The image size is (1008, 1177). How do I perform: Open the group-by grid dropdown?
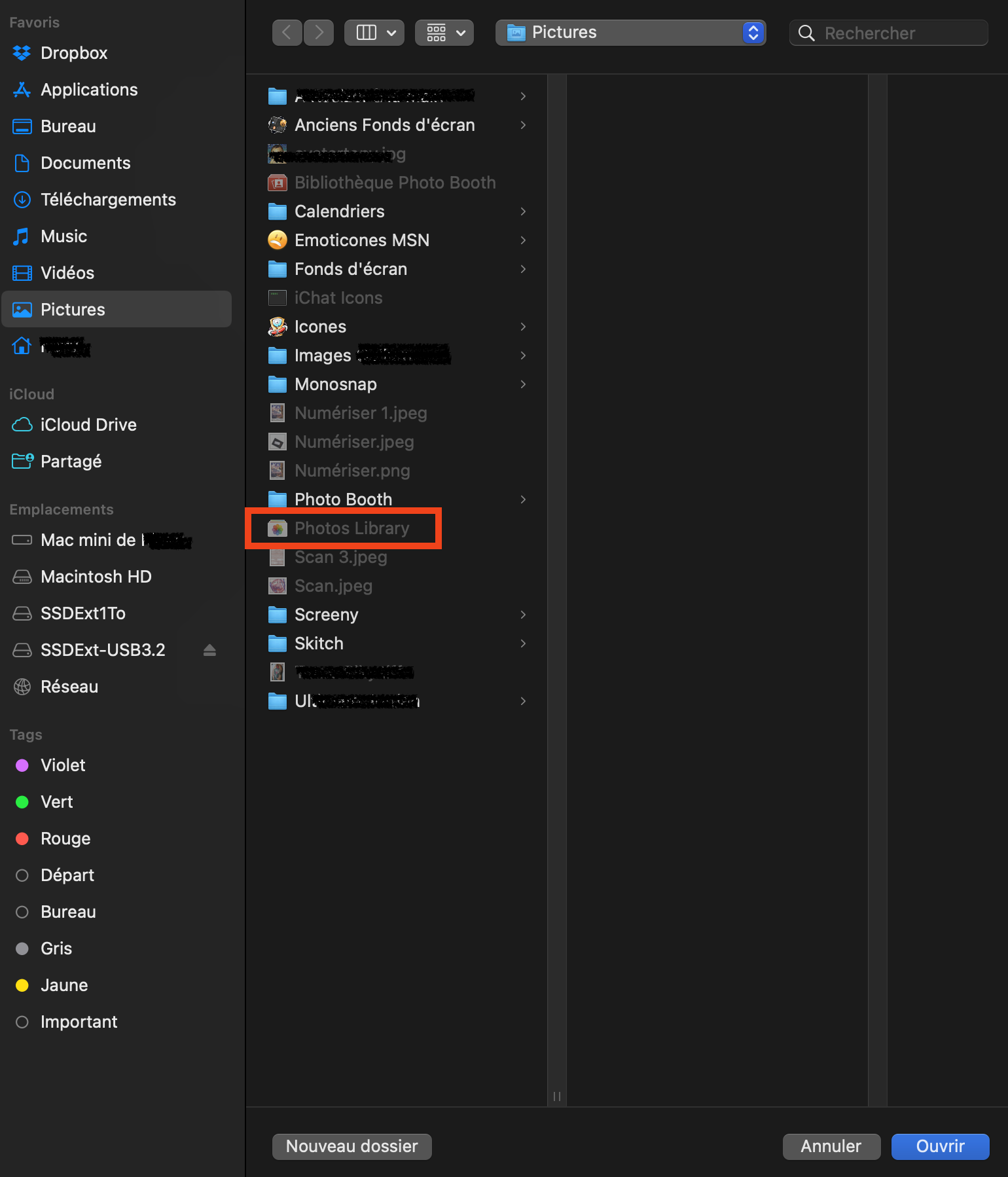pos(444,32)
